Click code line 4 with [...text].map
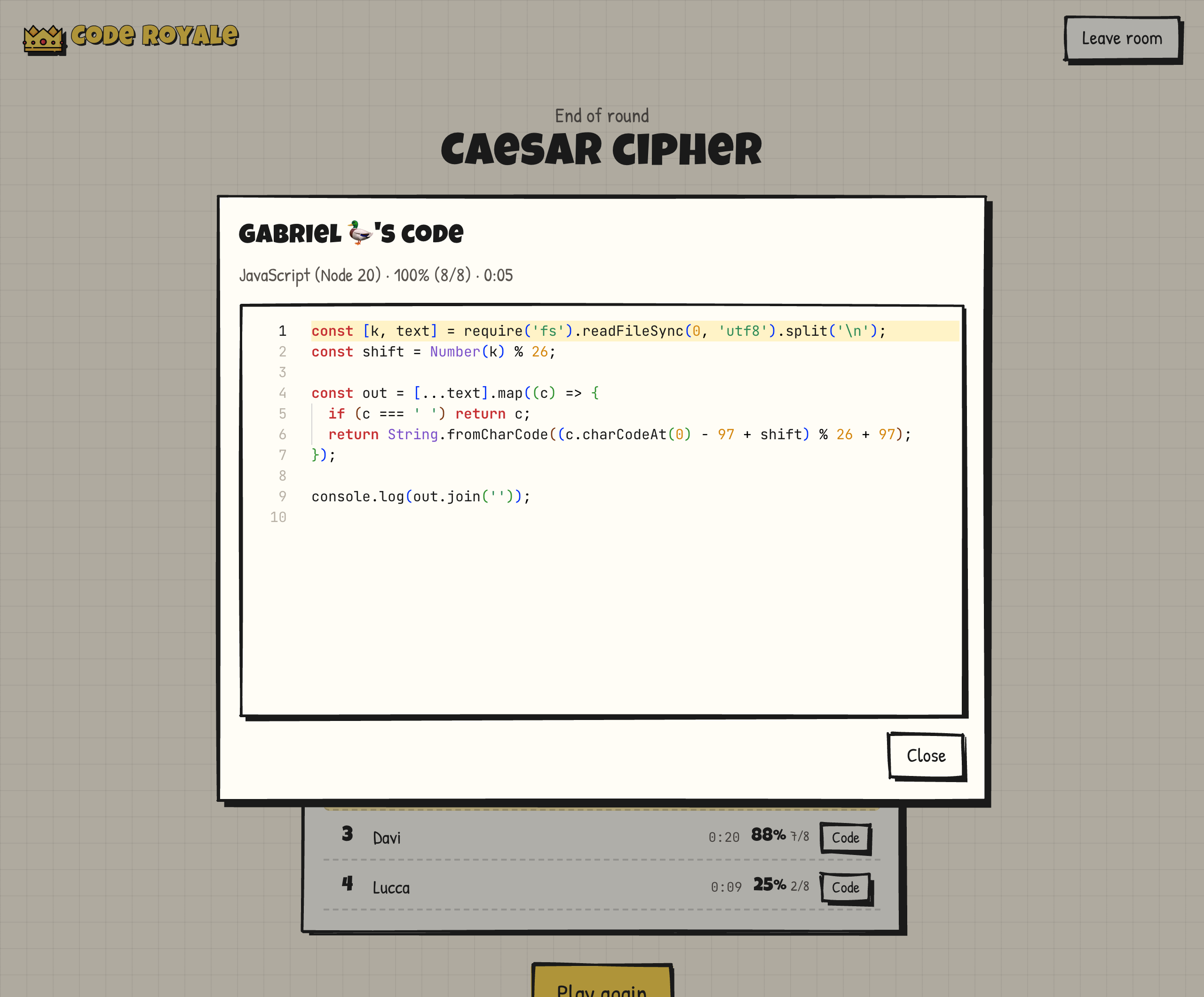This screenshot has height=997, width=1204. pos(455,393)
